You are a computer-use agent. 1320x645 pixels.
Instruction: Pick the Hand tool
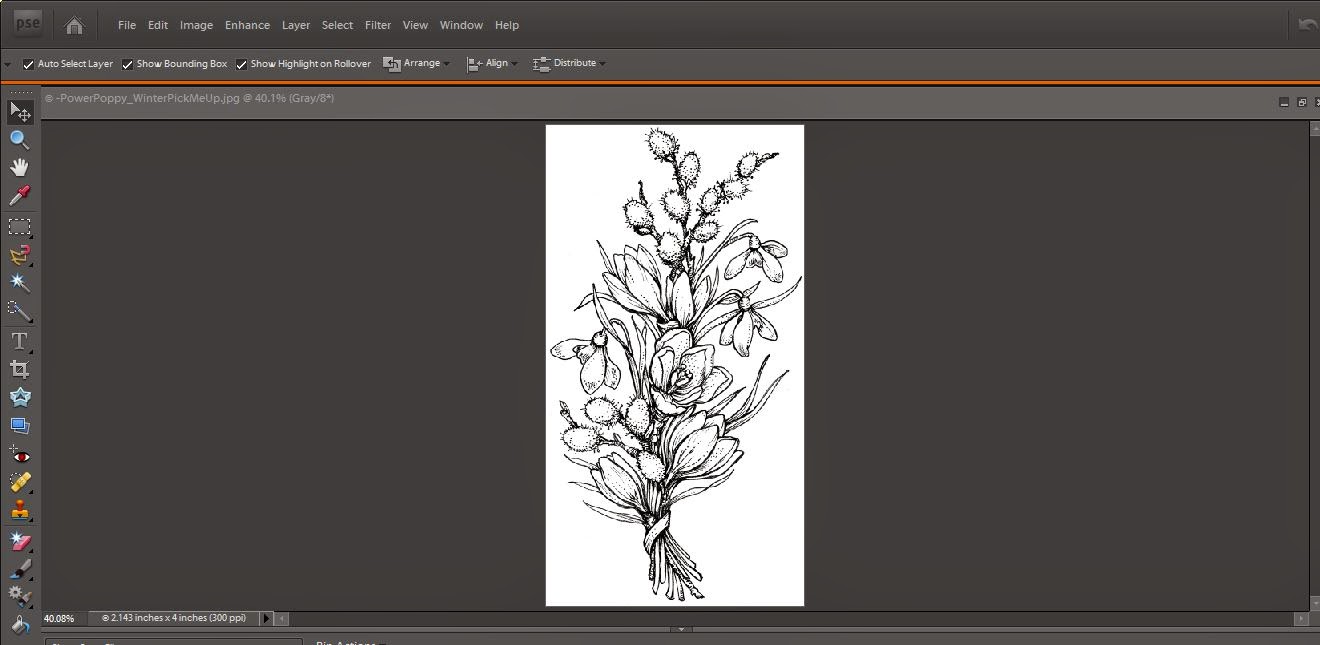click(19, 167)
